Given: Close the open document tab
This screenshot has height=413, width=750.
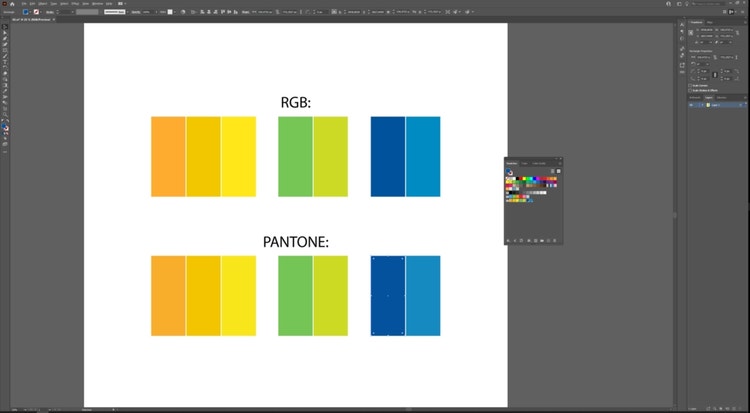Looking at the screenshot, I should click(x=54, y=20).
